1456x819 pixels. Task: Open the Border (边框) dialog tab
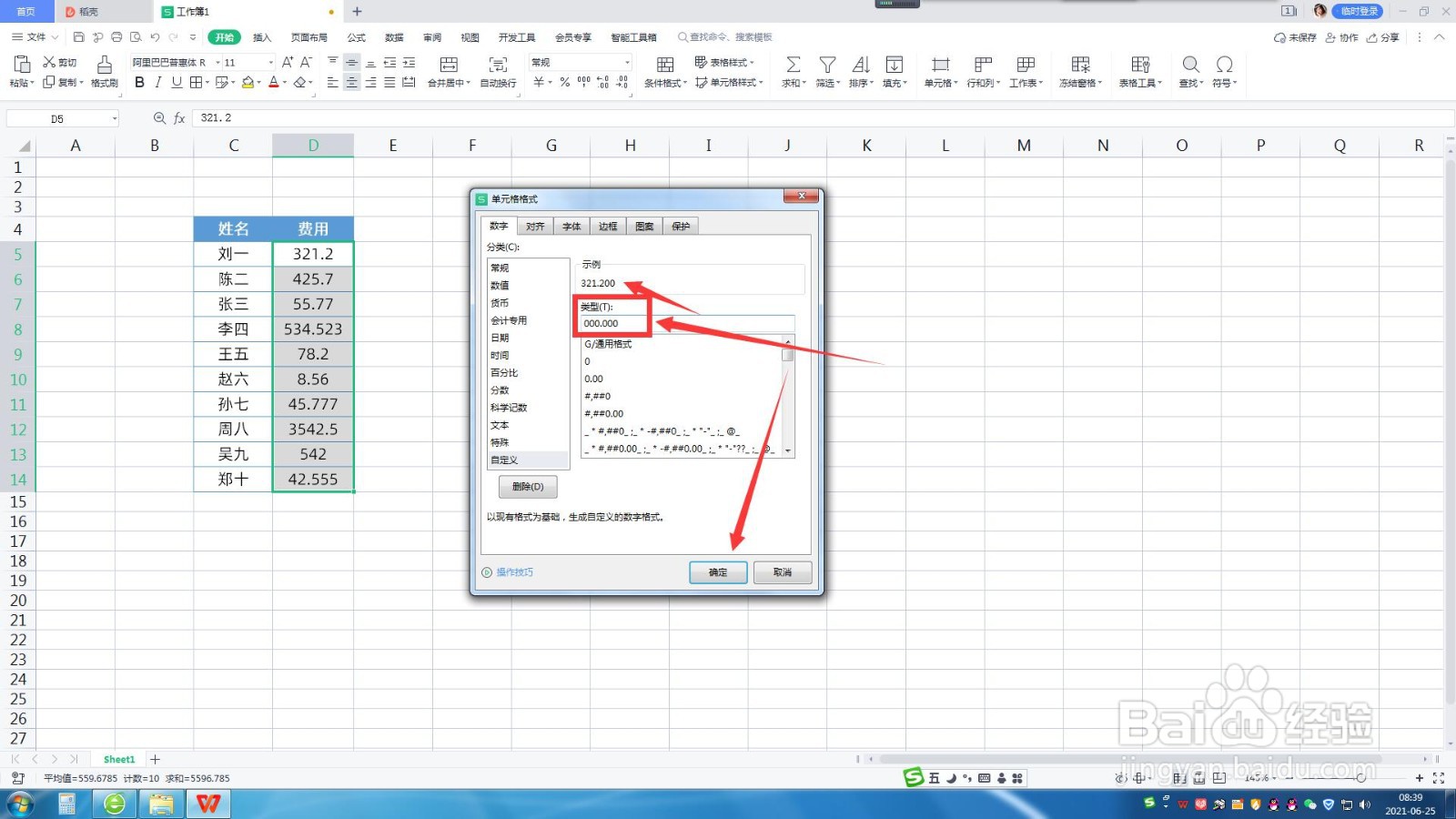[x=608, y=227]
